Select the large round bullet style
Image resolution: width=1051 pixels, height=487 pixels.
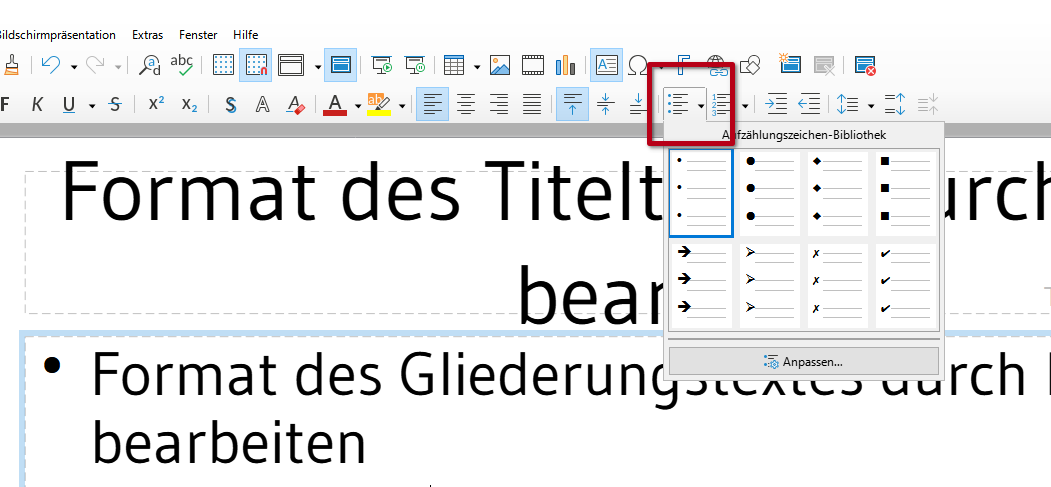[x=769, y=194]
